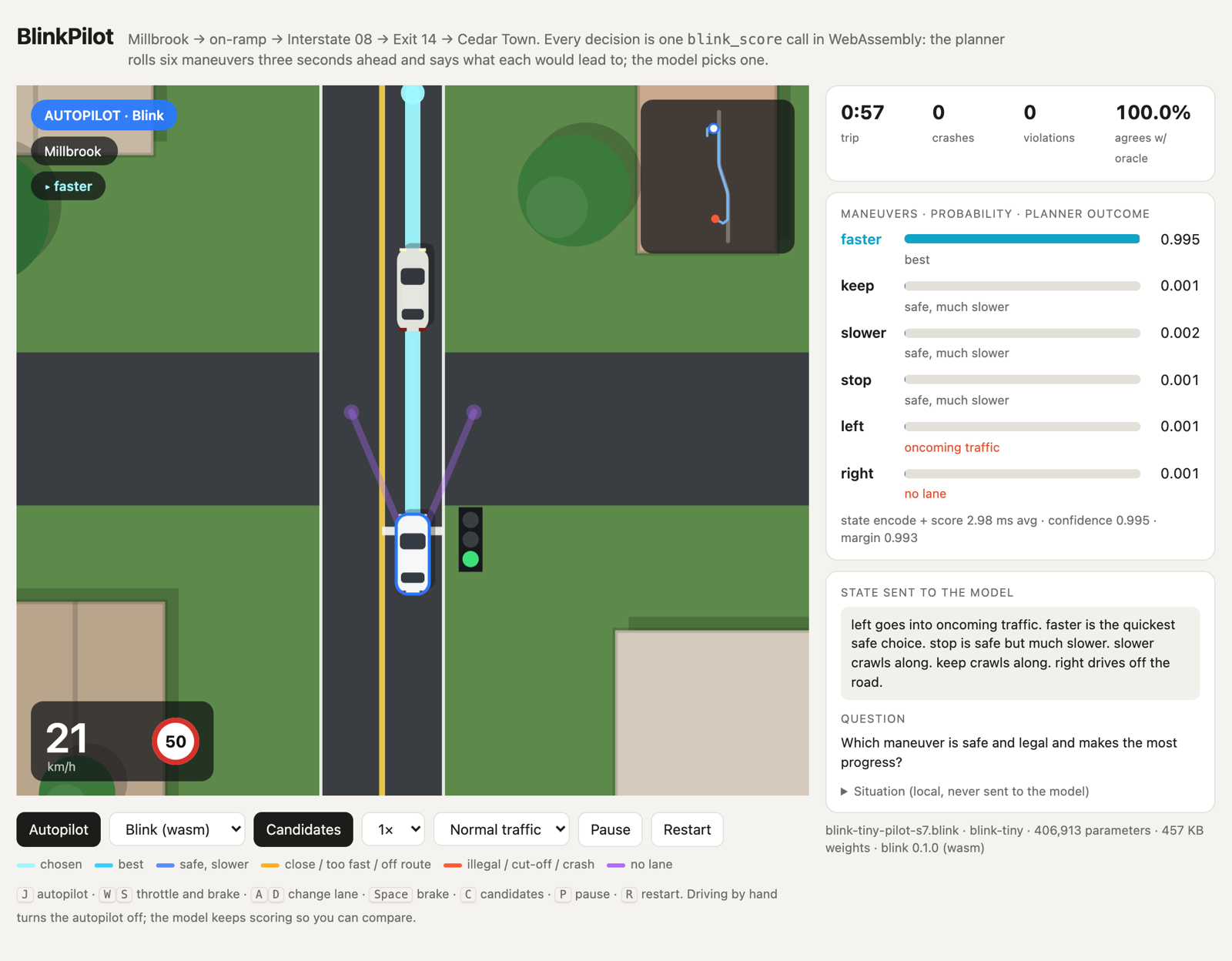Viewport: 1232px width, 961px height.
Task: Click the AUTOPILOT · Blink badge
Action: pos(104,116)
